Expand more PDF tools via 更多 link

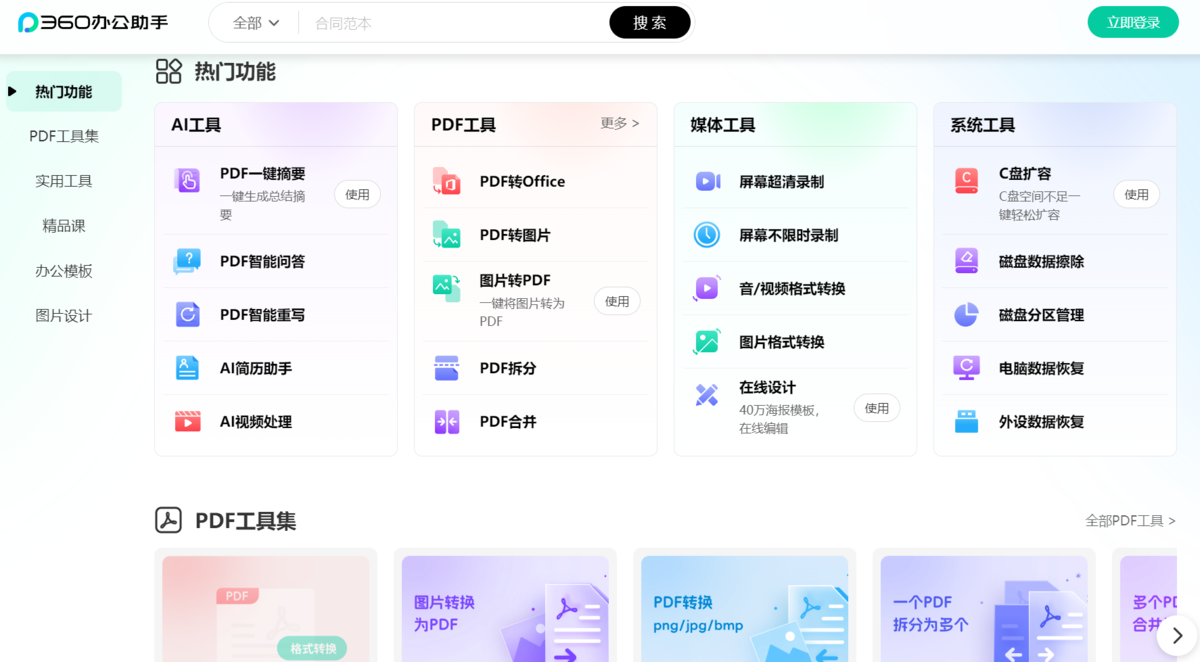tap(610, 123)
